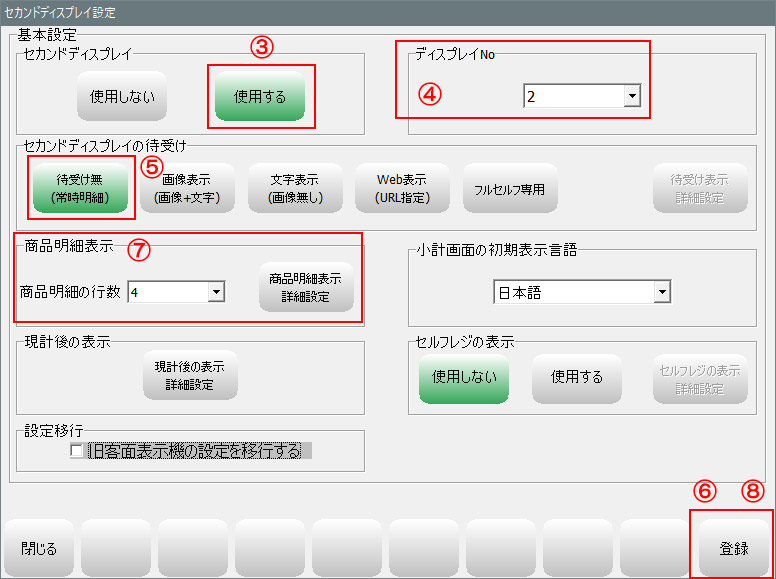Select 使用しない for セカンドディスプレイ
Viewport: 776px width, 579px height.
coord(122,97)
